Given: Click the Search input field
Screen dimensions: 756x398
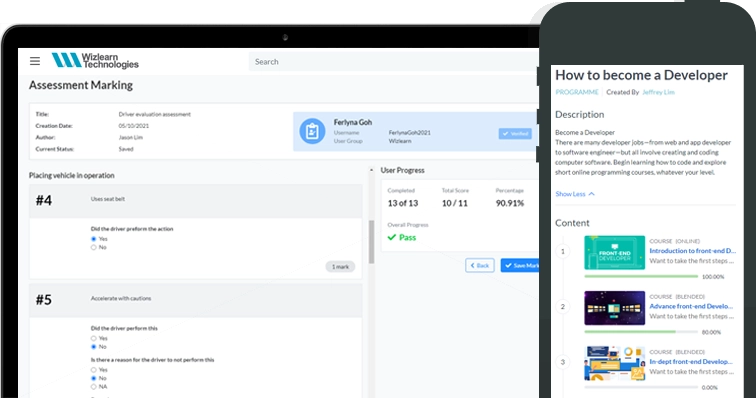Looking at the screenshot, I should point(393,62).
